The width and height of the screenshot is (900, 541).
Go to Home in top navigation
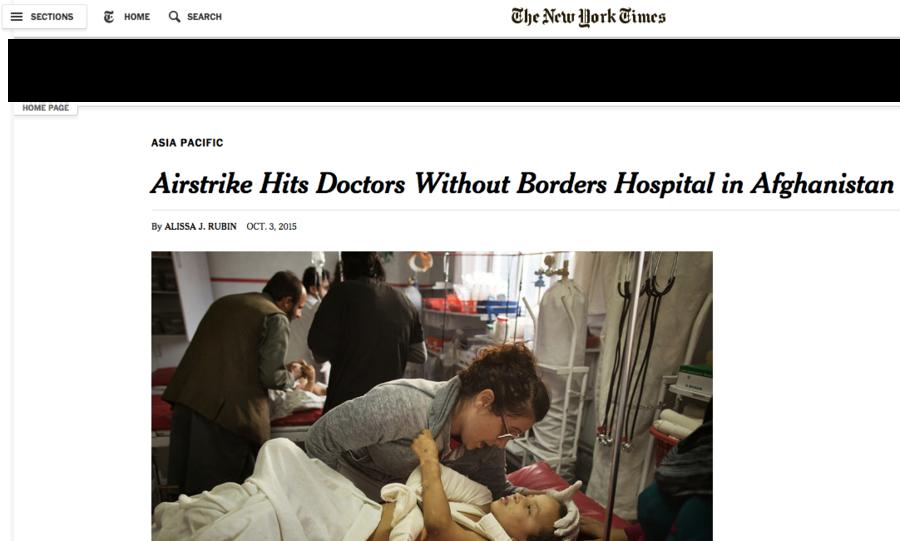coord(137,17)
